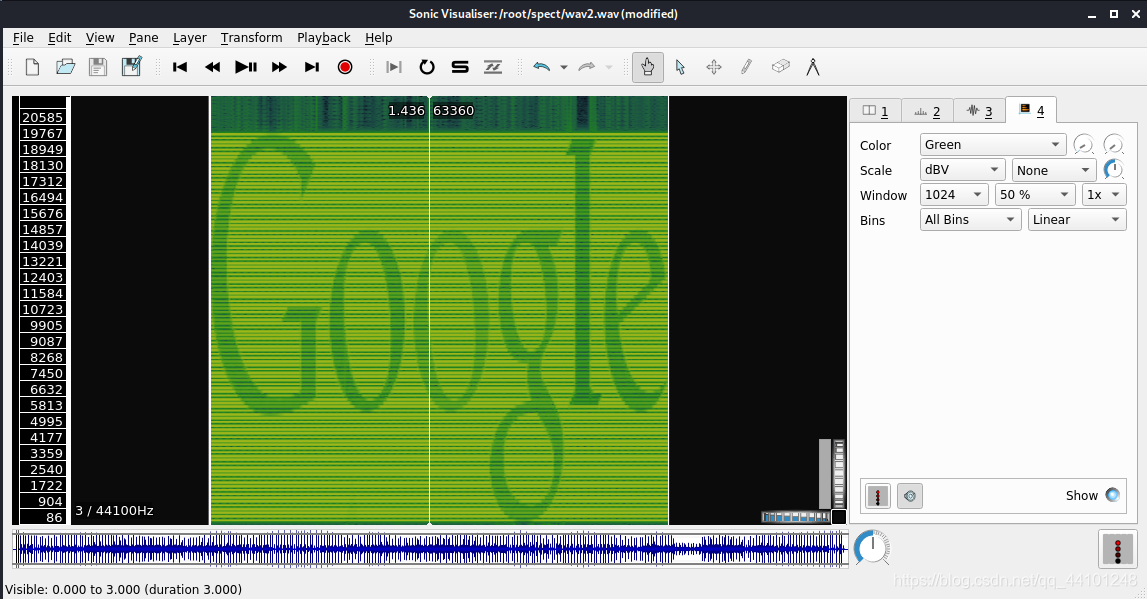Screen dimensions: 1147x599
Task: Switch to waveform layer tab 3
Action: (x=979, y=110)
